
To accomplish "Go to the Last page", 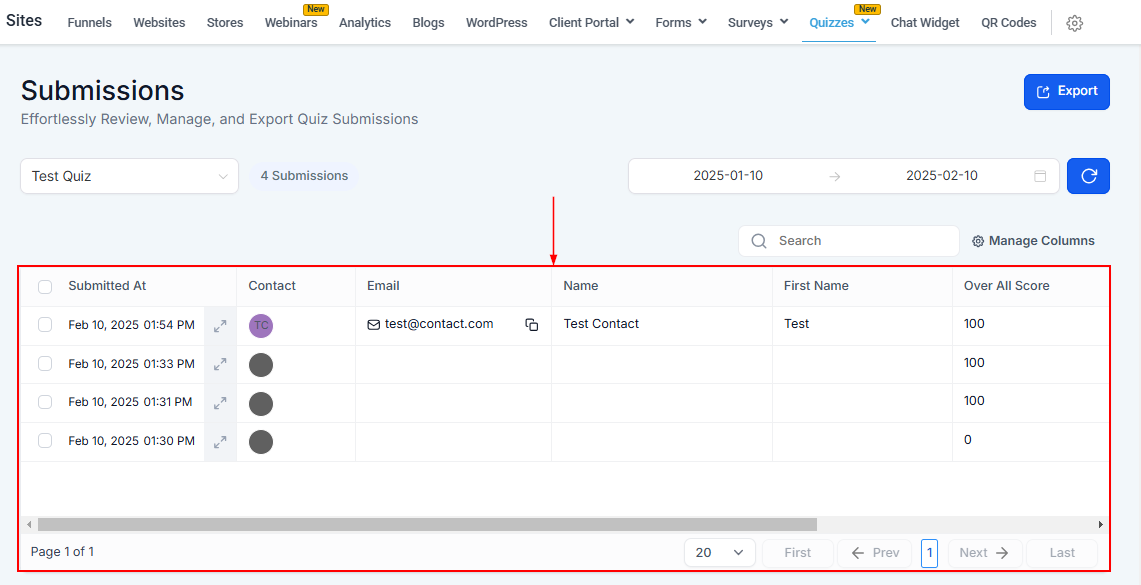I will pos(1062,553).
